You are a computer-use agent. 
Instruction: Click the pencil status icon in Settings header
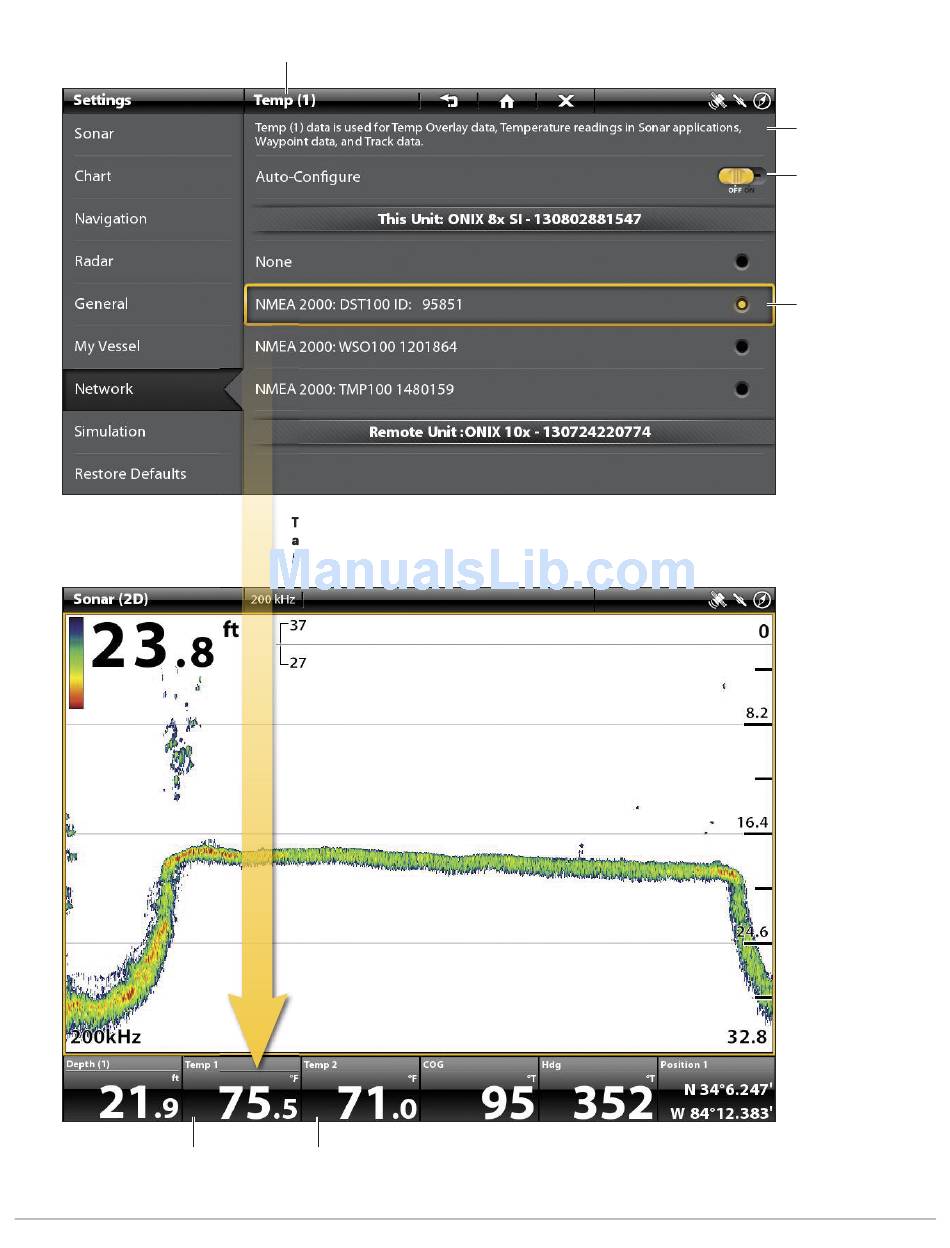tap(740, 100)
